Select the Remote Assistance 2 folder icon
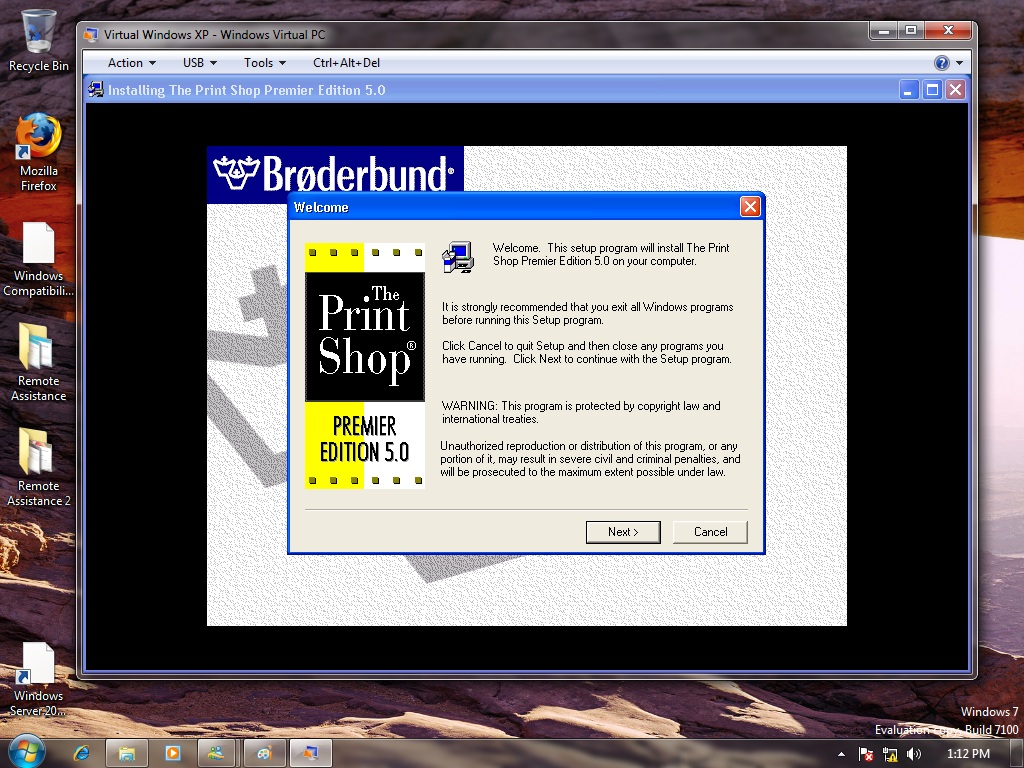 (x=38, y=467)
